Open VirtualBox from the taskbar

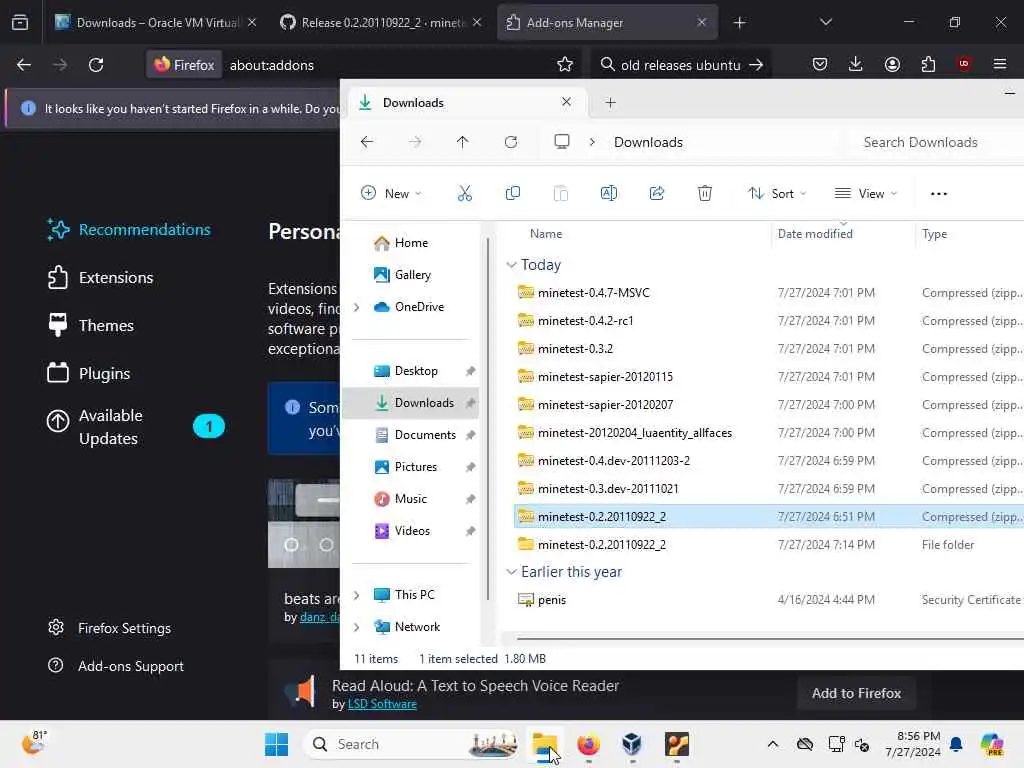pyautogui.click(x=632, y=744)
